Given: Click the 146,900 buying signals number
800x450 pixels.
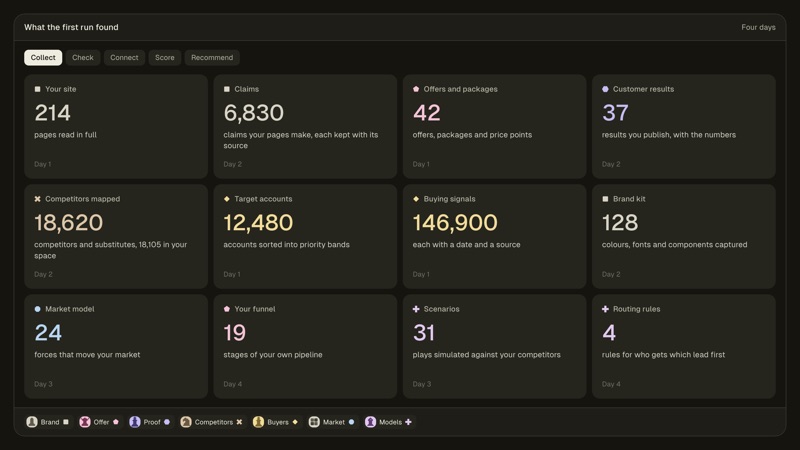Looking at the screenshot, I should (x=455, y=223).
